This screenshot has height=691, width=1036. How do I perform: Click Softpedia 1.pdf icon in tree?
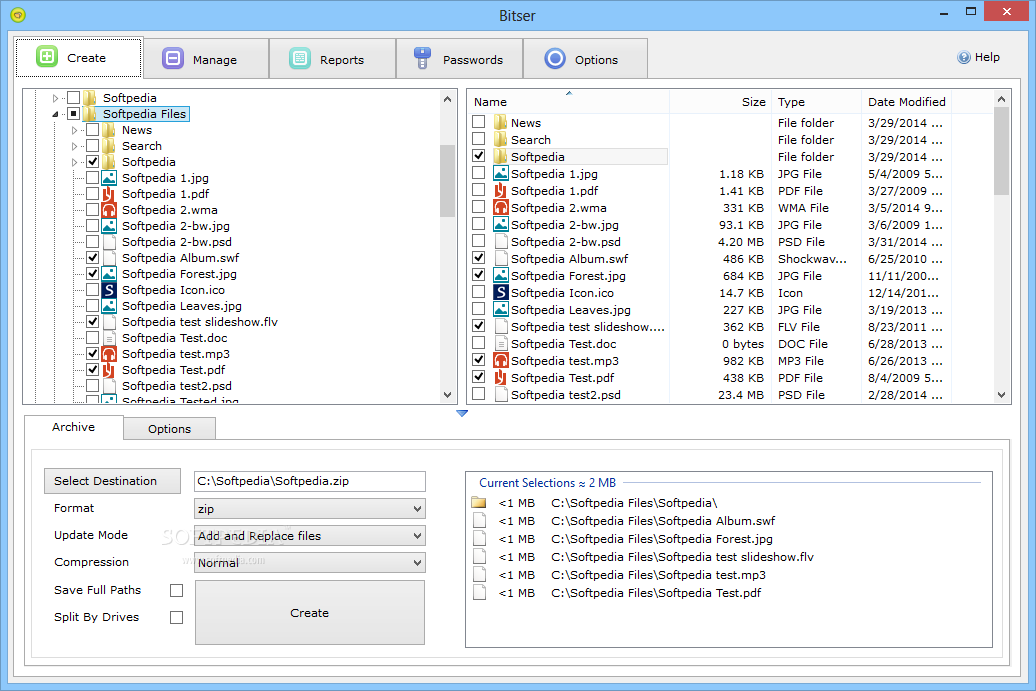pyautogui.click(x=109, y=194)
